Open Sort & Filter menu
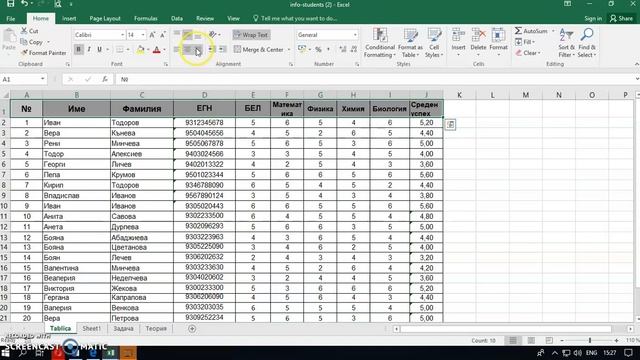The width and height of the screenshot is (640, 360). (x=567, y=43)
